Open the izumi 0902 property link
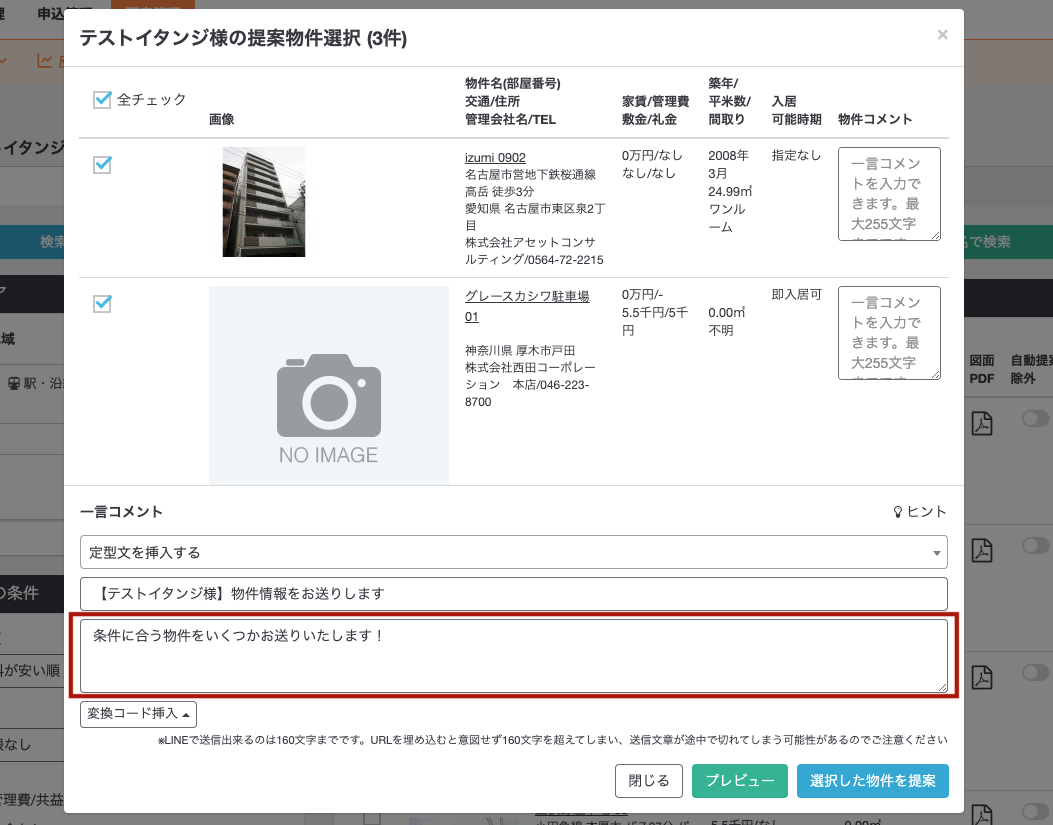The width and height of the screenshot is (1053, 825). (x=495, y=157)
